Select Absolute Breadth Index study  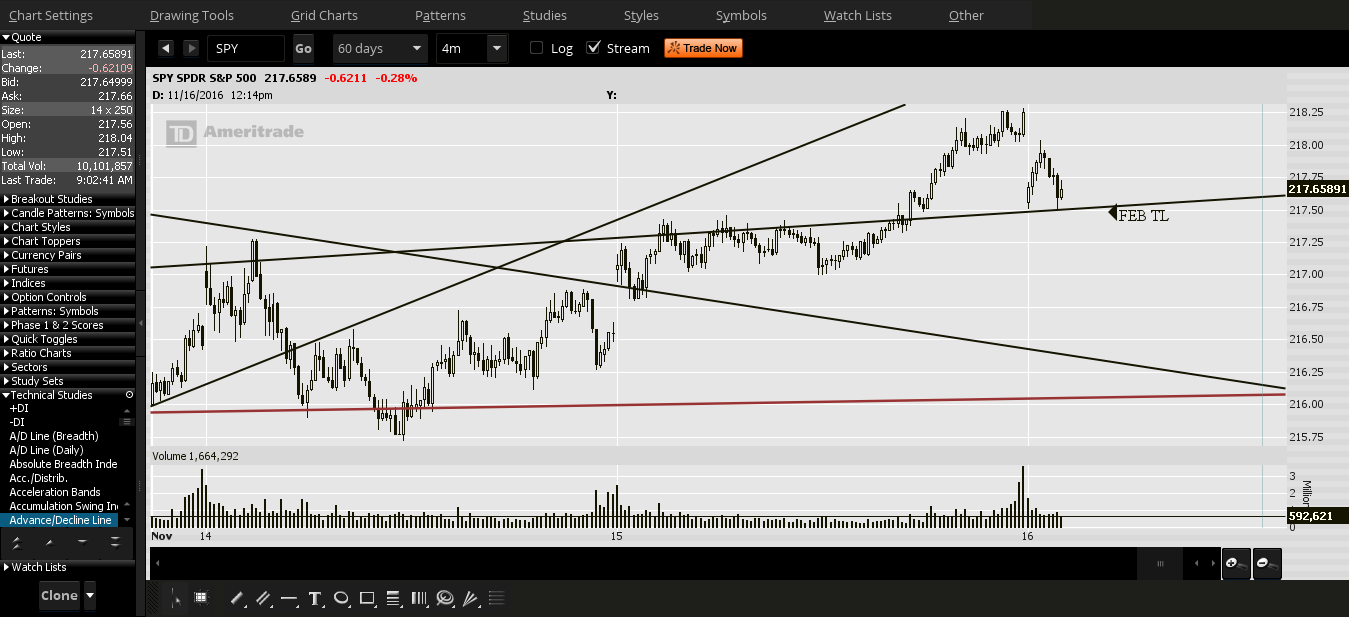click(63, 464)
